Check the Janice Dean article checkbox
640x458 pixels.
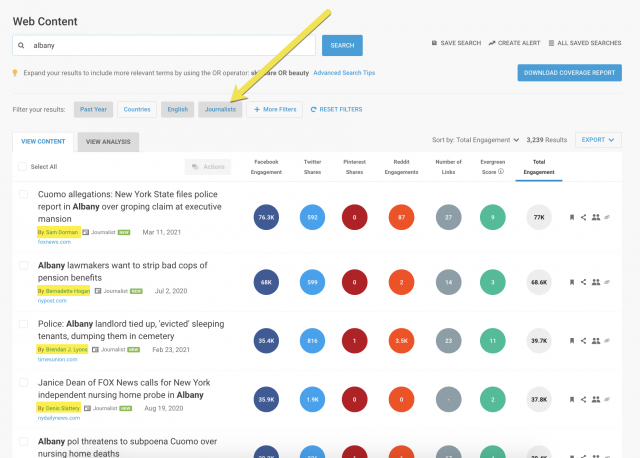(24, 382)
